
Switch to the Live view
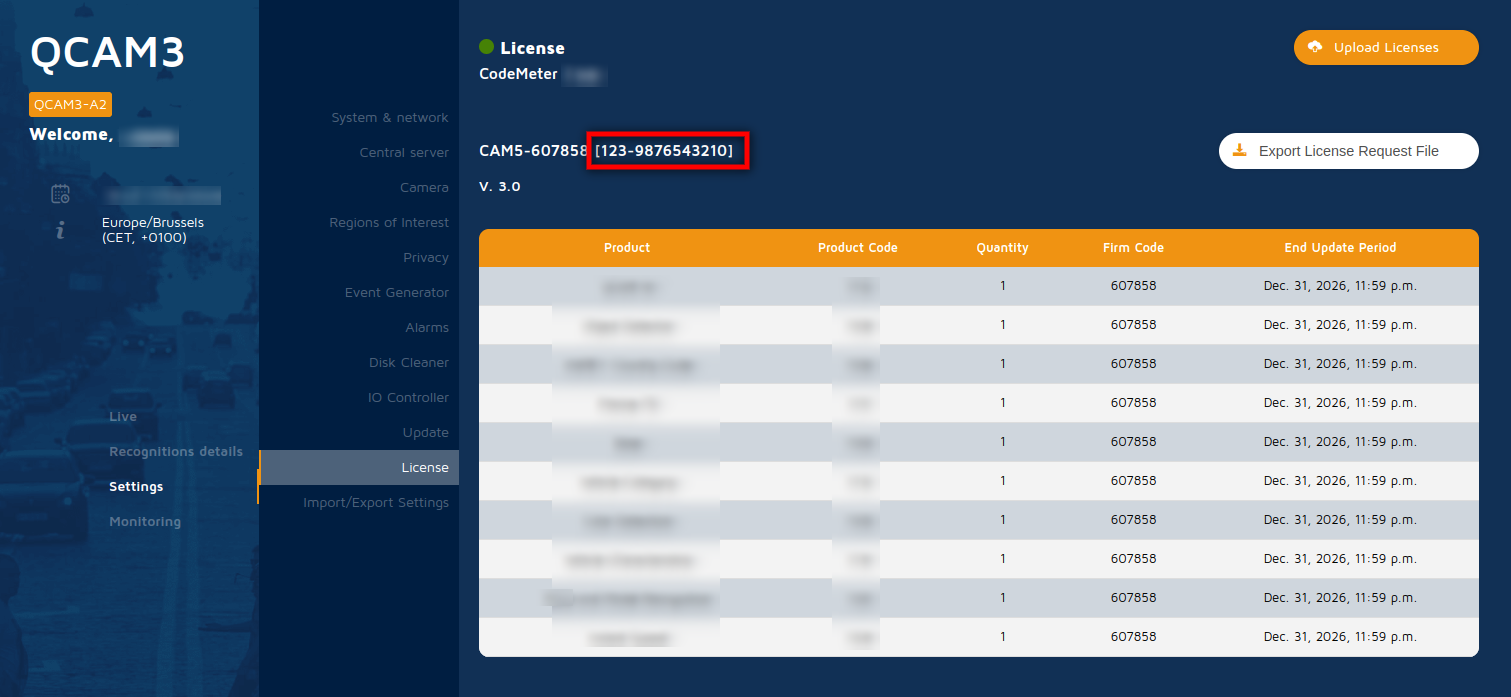[x=123, y=416]
